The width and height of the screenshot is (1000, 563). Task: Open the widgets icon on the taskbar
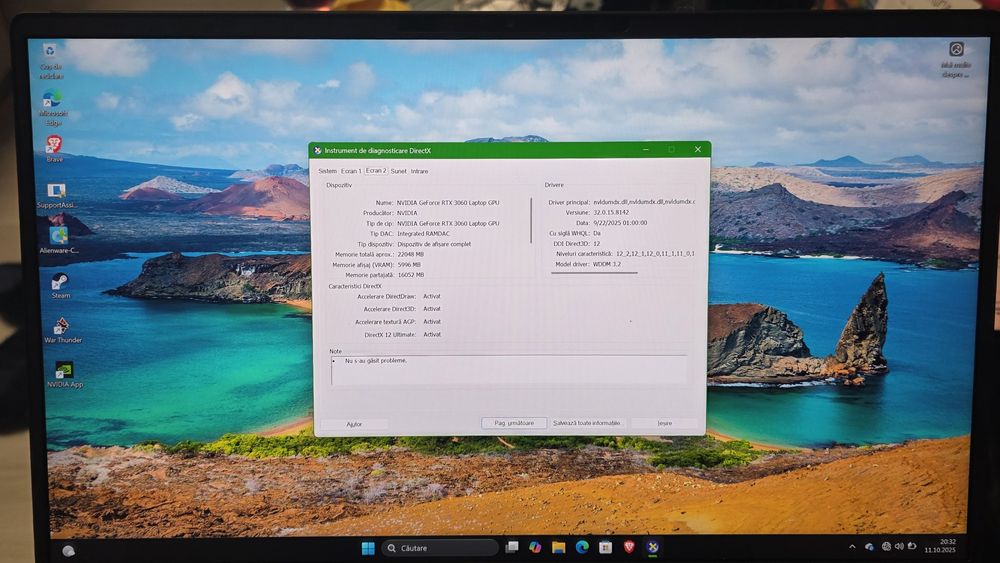(x=68, y=551)
